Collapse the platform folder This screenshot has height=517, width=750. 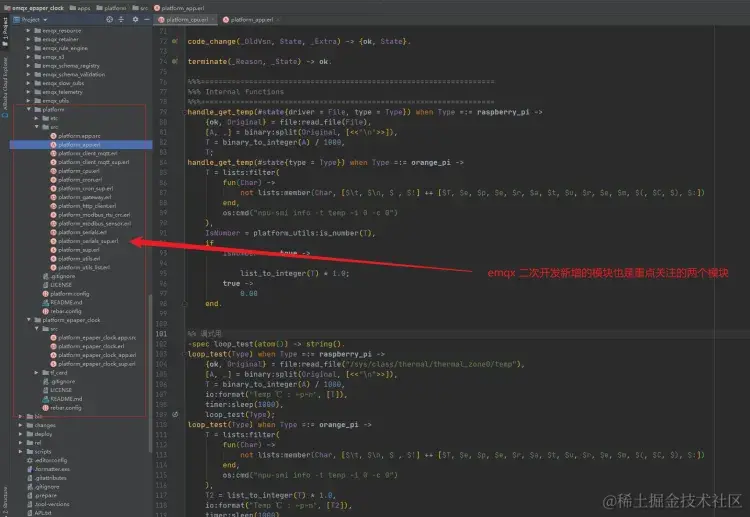point(29,110)
